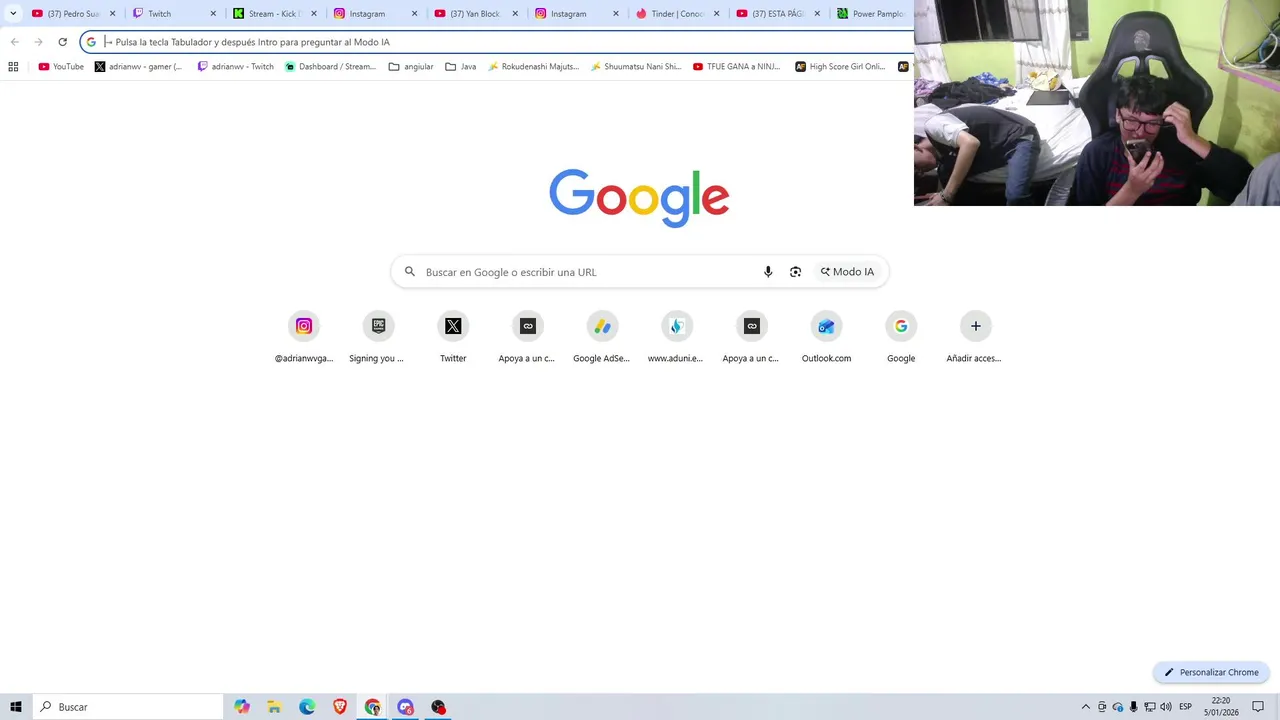Switch to the Twitch tab
Viewport: 1280px width, 720px height.
[174, 14]
